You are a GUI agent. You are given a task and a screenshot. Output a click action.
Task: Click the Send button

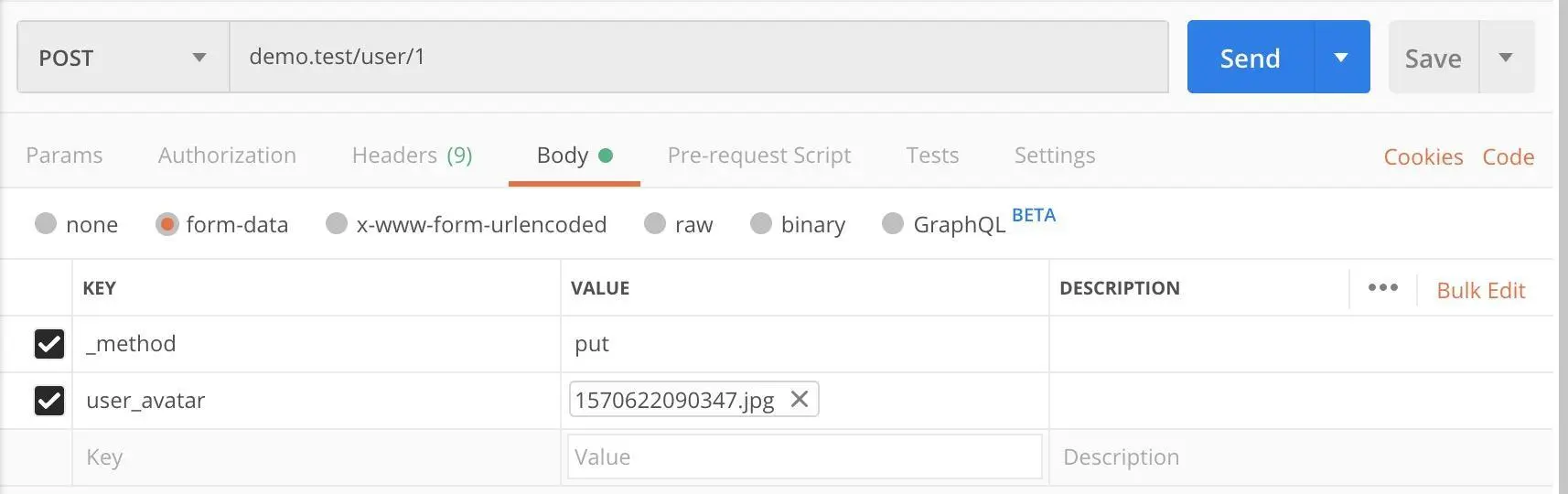point(1250,58)
